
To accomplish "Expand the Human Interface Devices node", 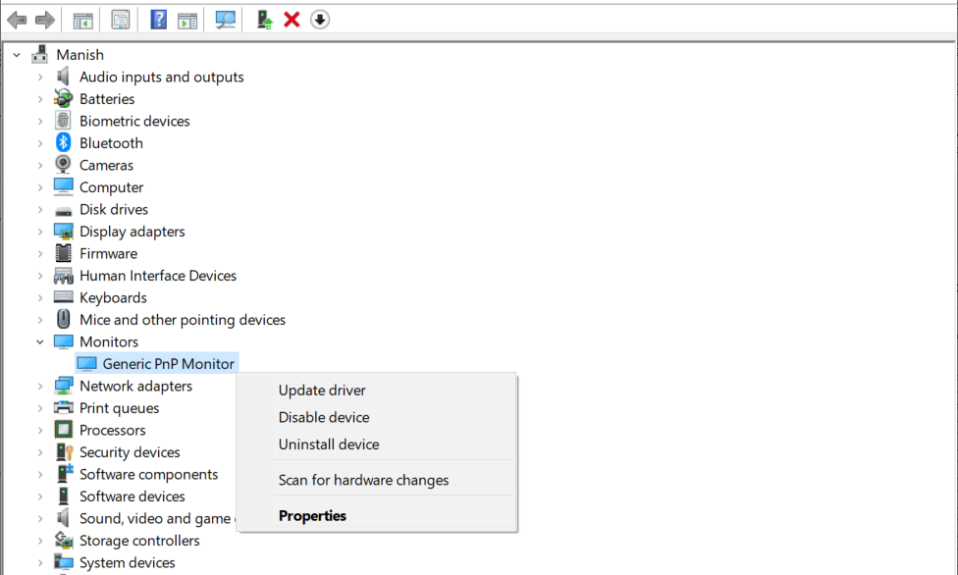I will (x=40, y=276).
